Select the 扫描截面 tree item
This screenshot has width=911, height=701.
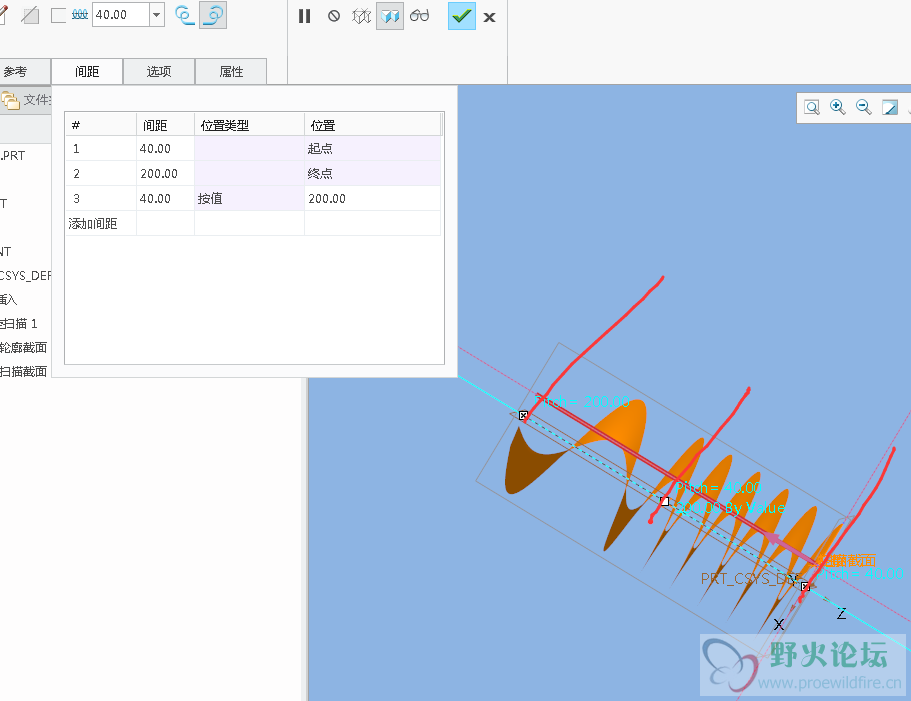(x=23, y=371)
